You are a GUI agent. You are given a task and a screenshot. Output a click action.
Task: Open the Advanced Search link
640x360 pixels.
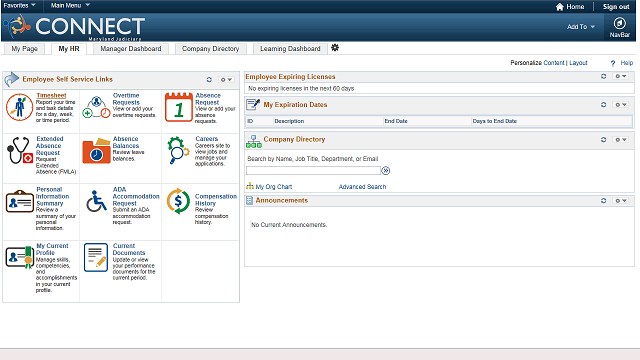point(362,187)
